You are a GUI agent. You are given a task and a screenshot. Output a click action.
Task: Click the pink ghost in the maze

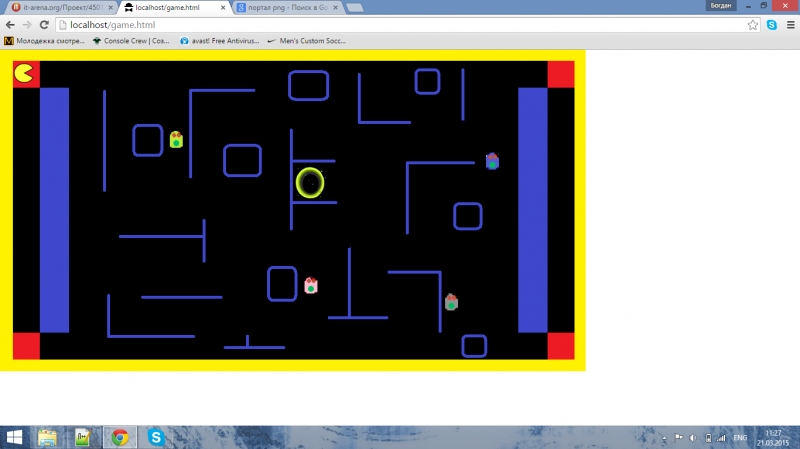coord(311,285)
